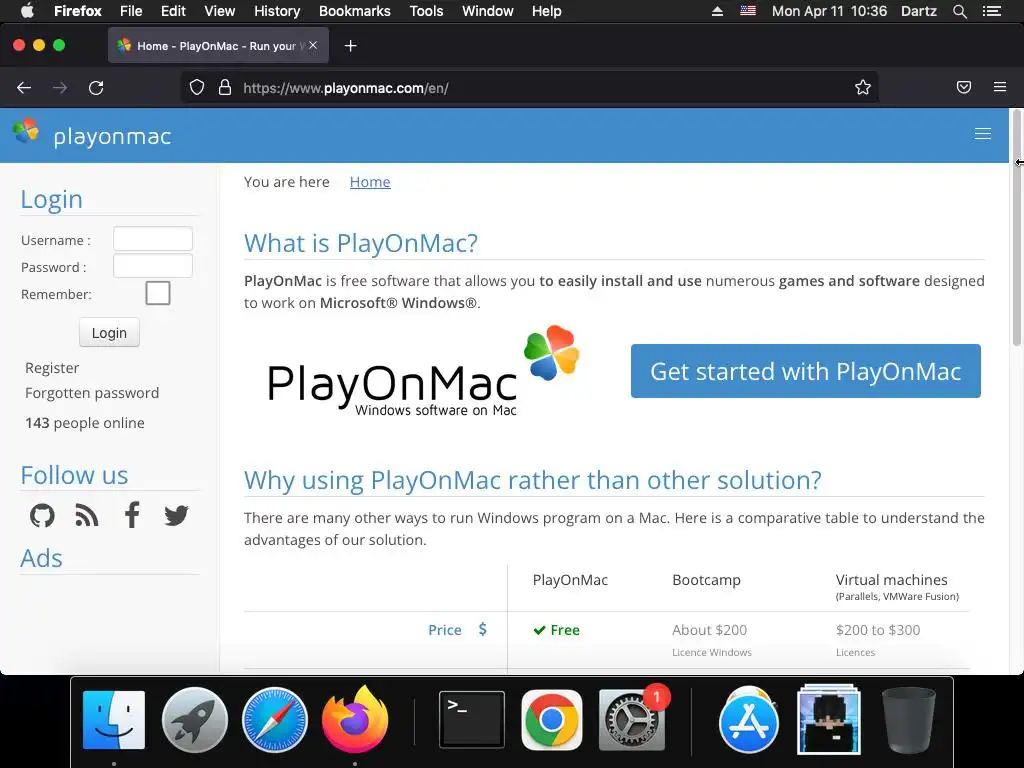Open a new tab with plus button
This screenshot has width=1024, height=768.
[x=351, y=46]
